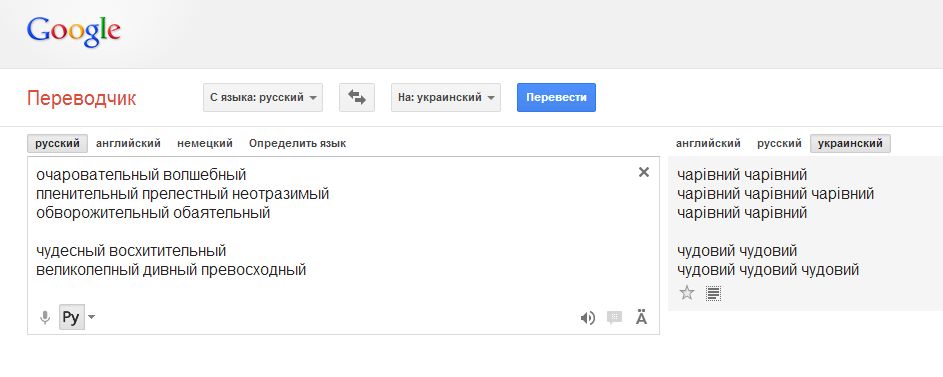
Task: Click the Ä transliteration icon
Action: pyautogui.click(x=642, y=316)
